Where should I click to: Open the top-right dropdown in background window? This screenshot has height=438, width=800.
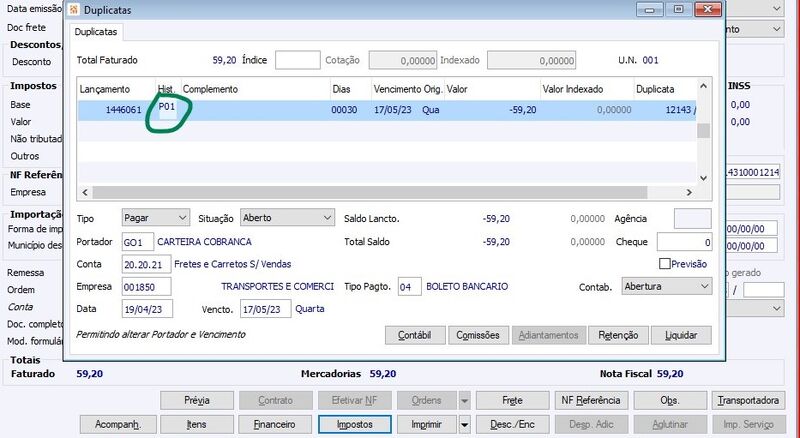(777, 8)
